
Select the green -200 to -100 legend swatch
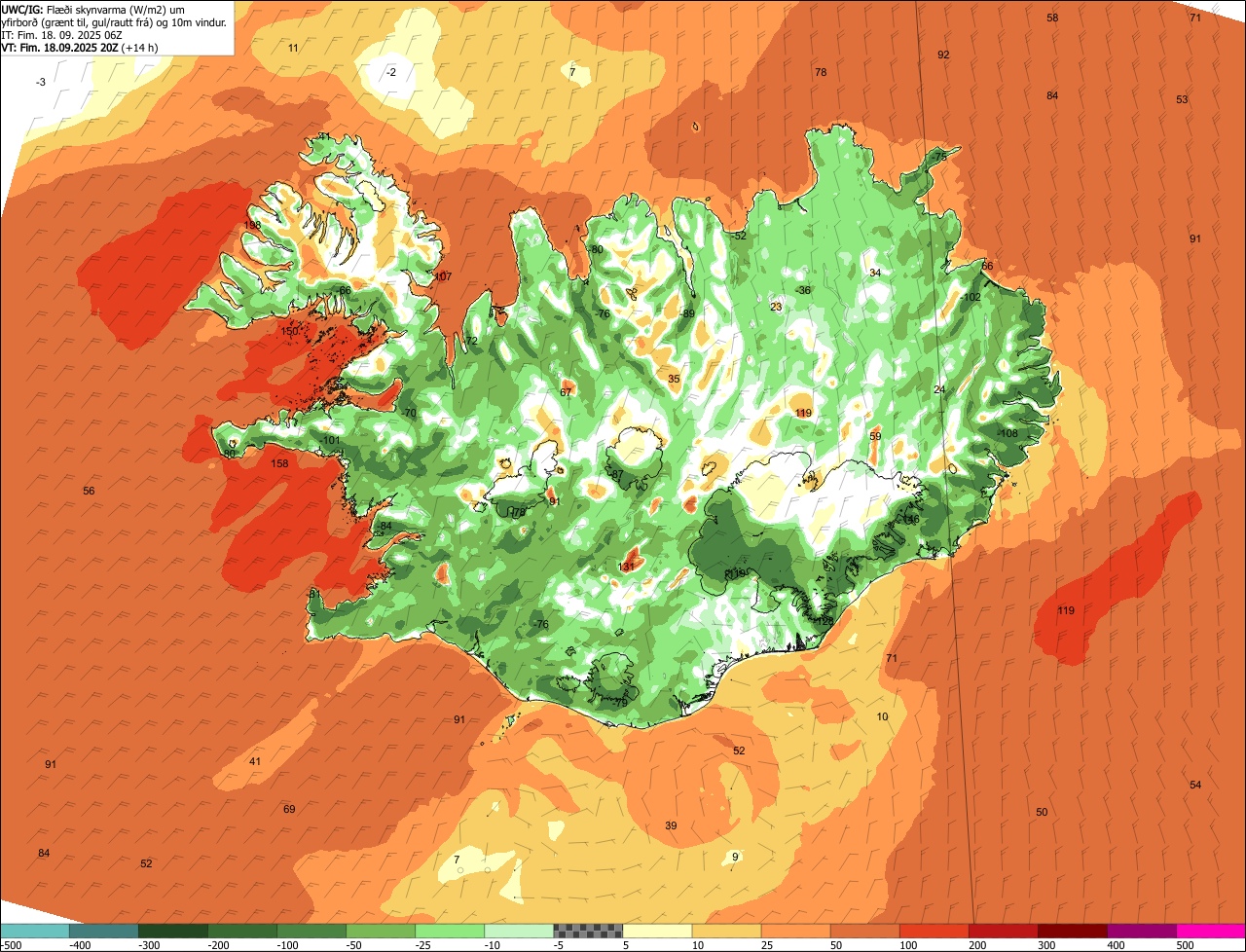coord(242,931)
